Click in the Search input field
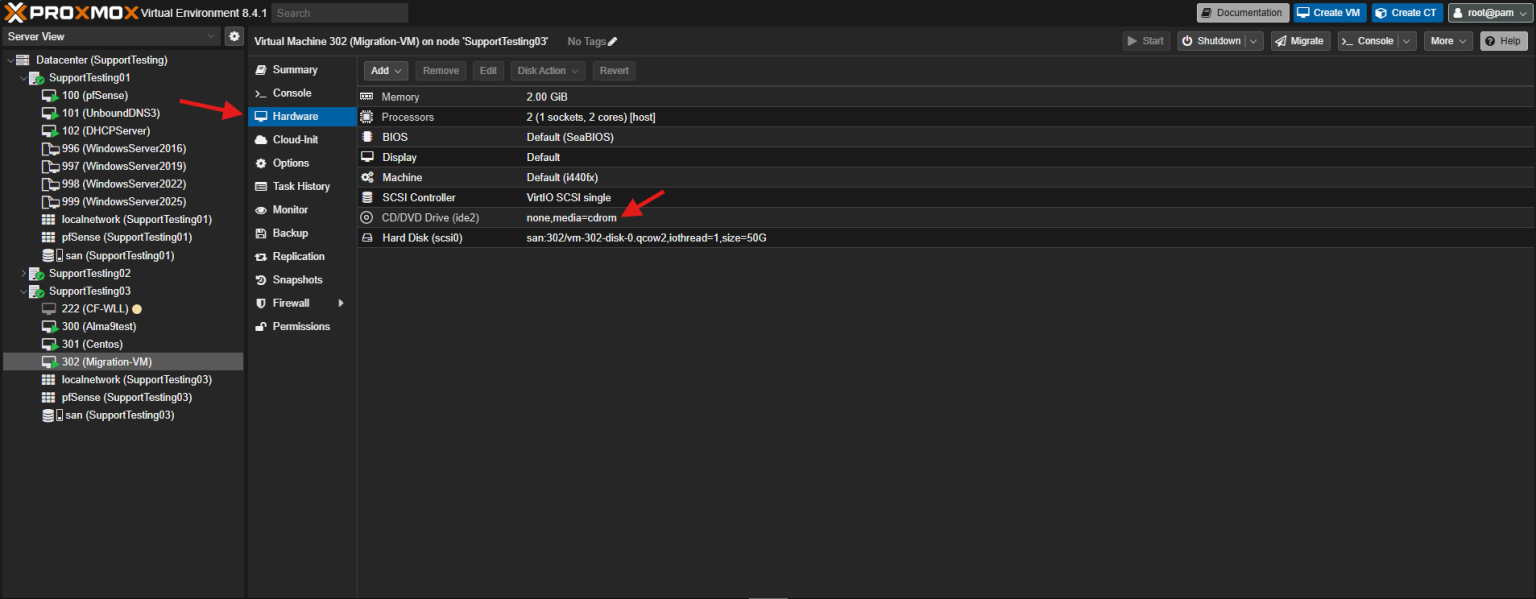Viewport: 1536px width, 599px height. pos(340,12)
